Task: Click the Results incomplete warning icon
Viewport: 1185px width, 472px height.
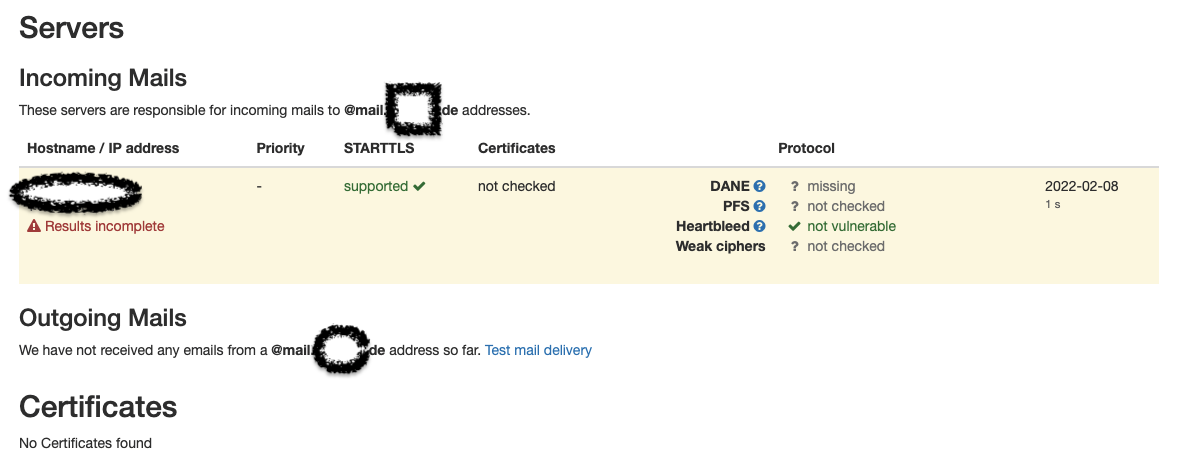Action: pyautogui.click(x=34, y=226)
